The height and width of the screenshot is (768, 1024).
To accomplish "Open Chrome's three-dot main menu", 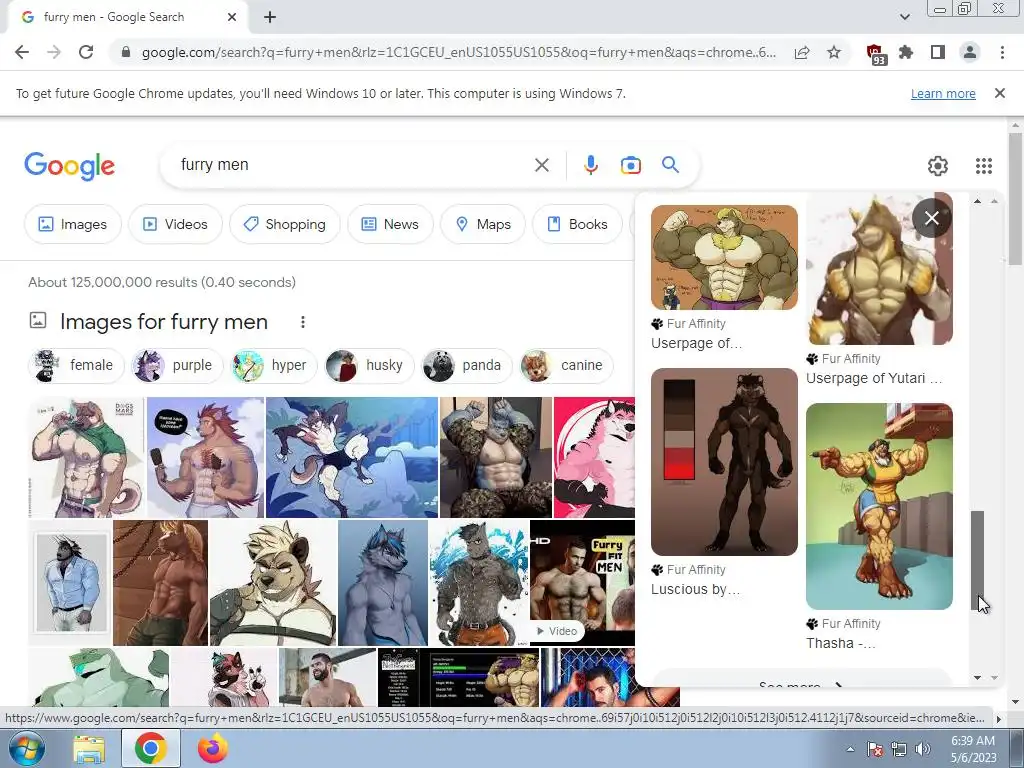I will click(1002, 52).
